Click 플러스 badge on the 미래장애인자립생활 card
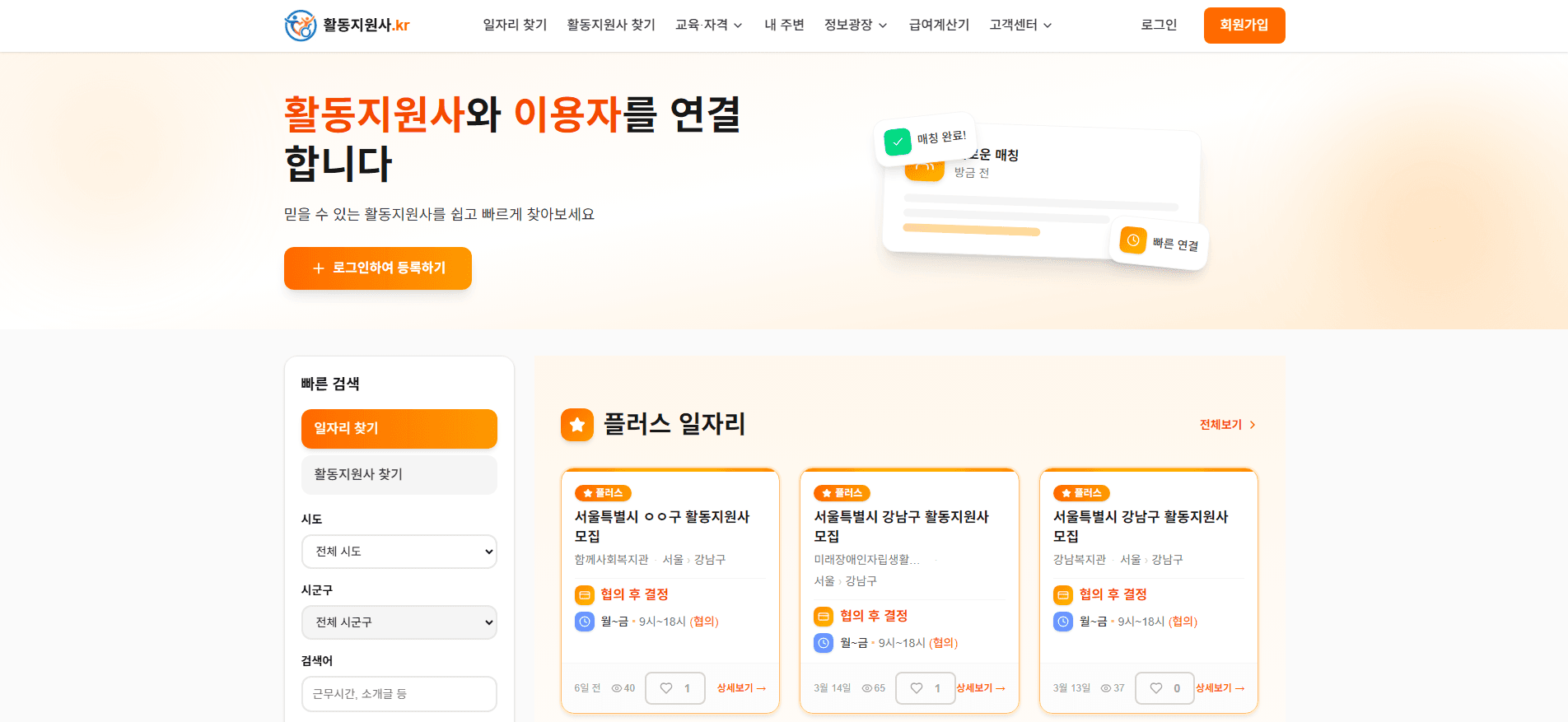Viewport: 1568px width, 722px height. coord(842,493)
